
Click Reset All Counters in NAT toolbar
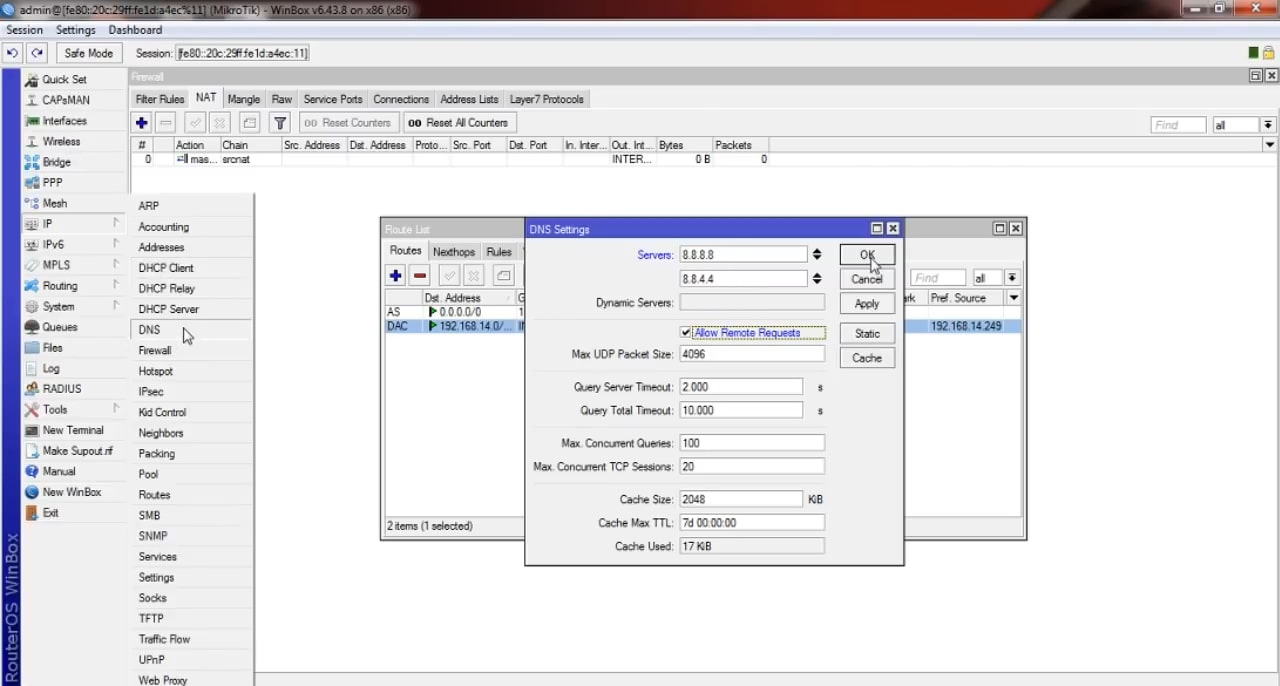coord(458,122)
